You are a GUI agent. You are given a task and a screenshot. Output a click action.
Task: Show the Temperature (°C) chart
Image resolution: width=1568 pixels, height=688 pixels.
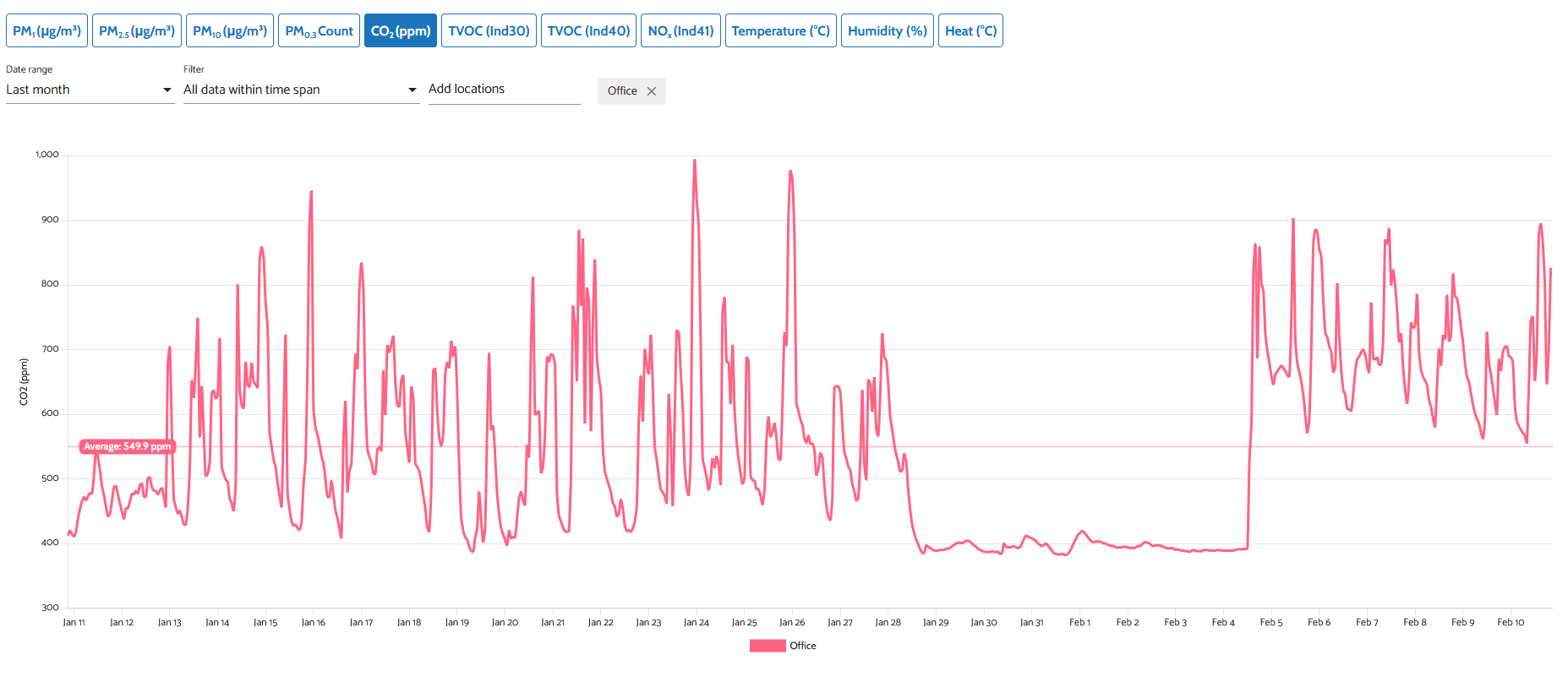click(780, 31)
